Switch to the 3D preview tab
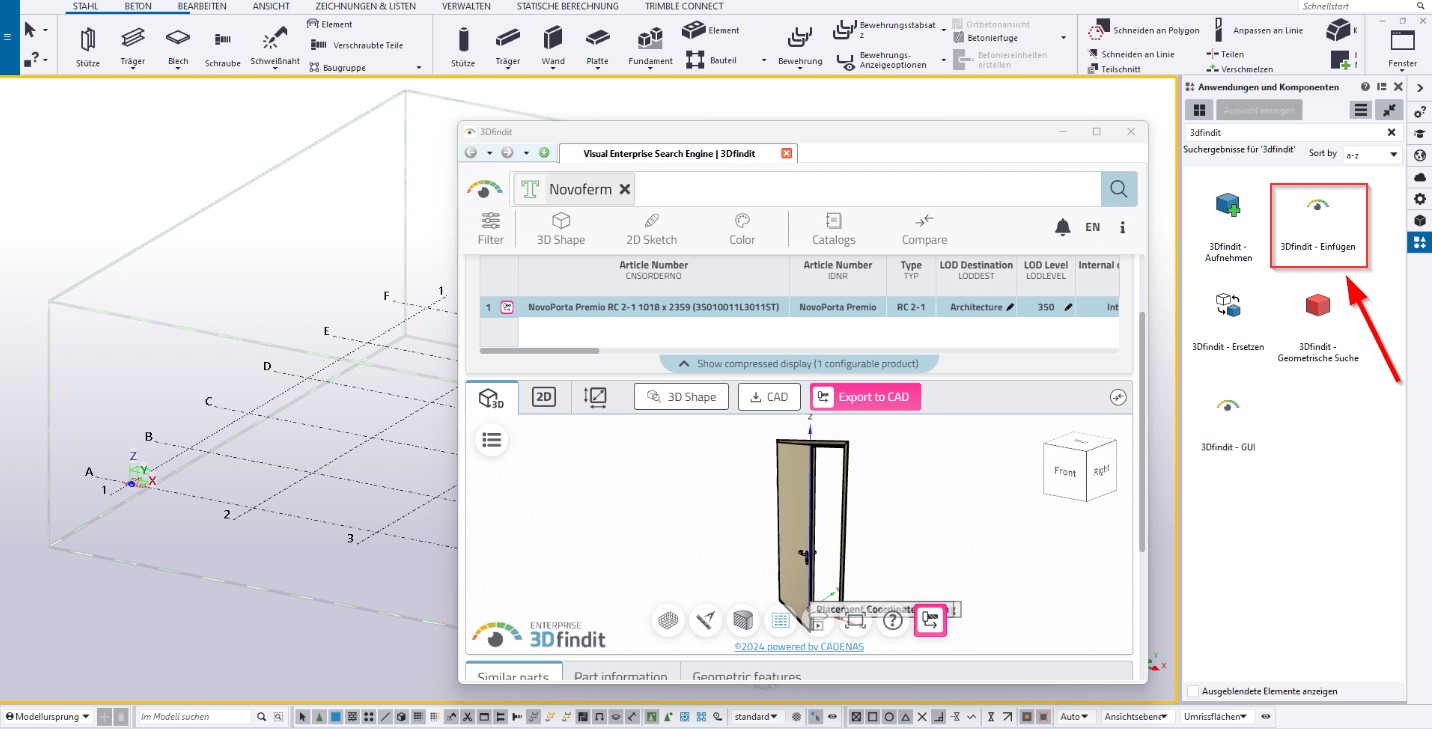The height and width of the screenshot is (729, 1432). click(491, 398)
